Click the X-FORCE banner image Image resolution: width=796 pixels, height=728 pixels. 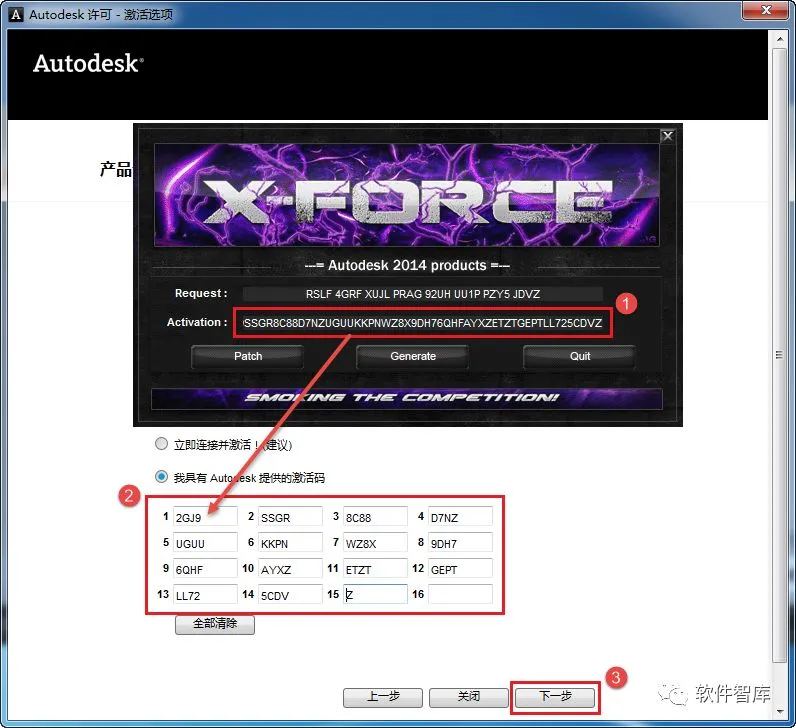tap(407, 195)
